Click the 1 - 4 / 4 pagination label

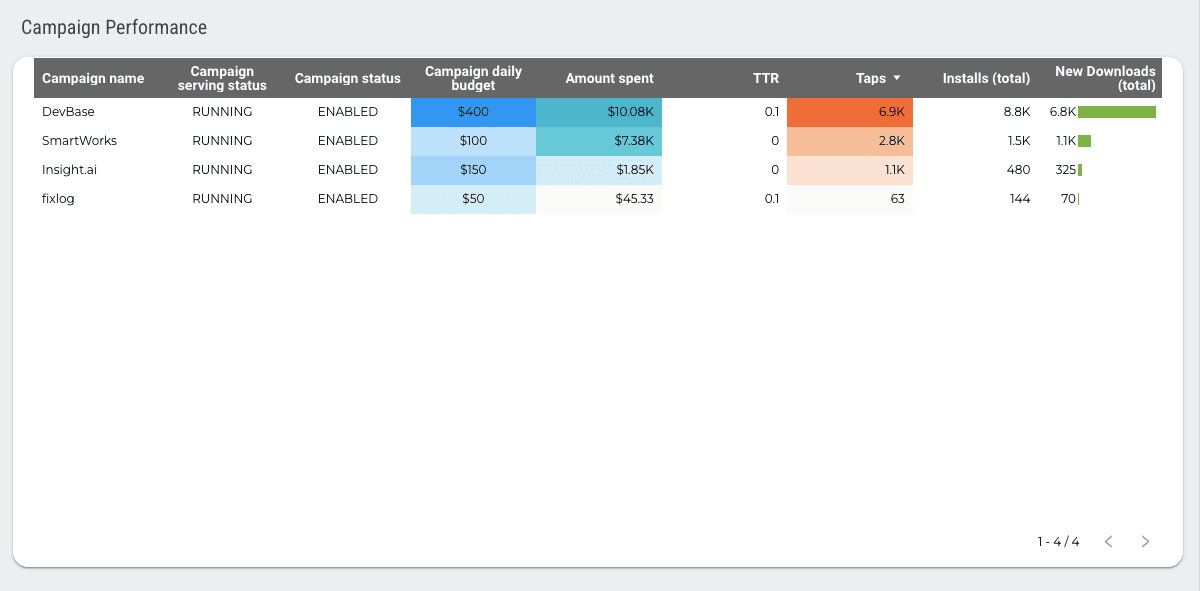click(x=1058, y=542)
